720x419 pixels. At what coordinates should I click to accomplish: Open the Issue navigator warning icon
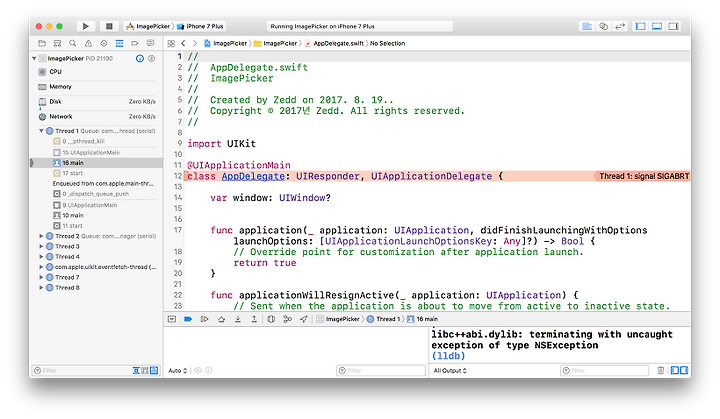coord(88,43)
